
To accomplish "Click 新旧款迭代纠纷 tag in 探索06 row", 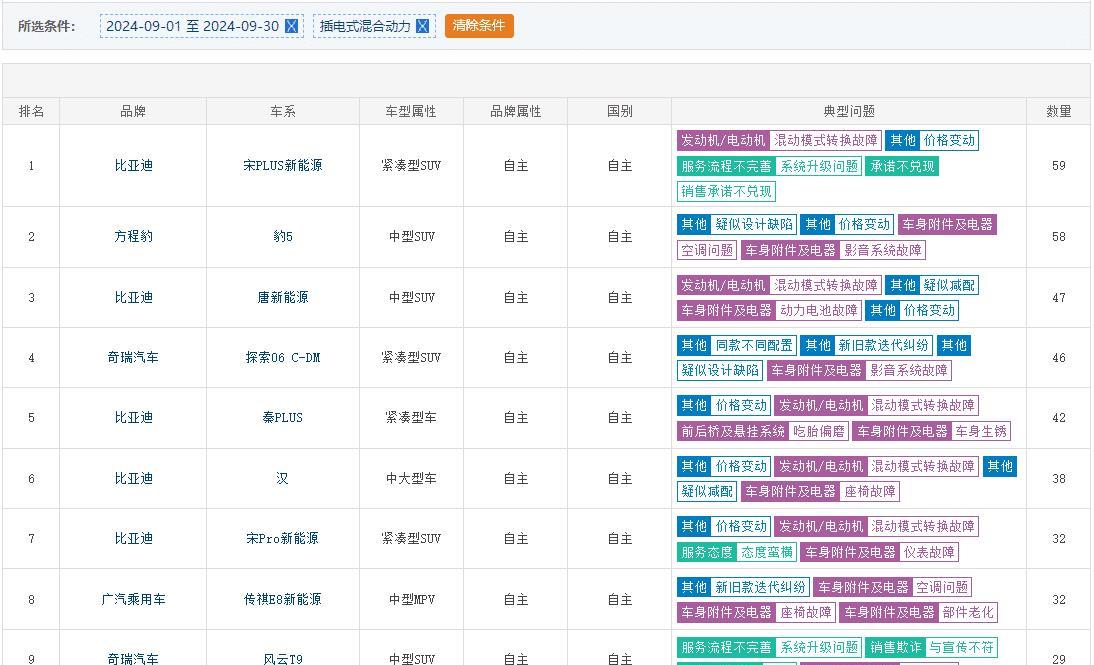I will pos(883,345).
